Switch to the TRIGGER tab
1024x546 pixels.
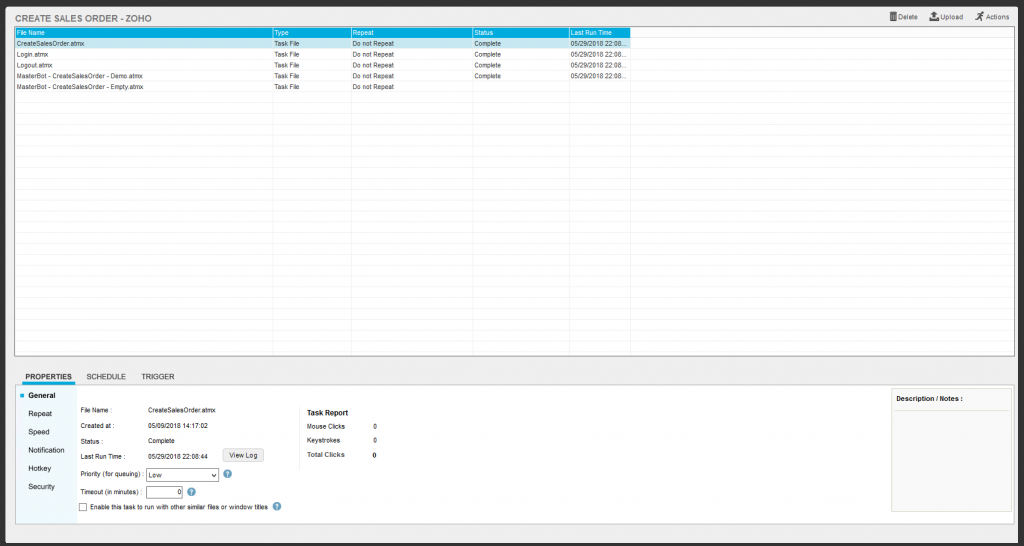[x=158, y=377]
